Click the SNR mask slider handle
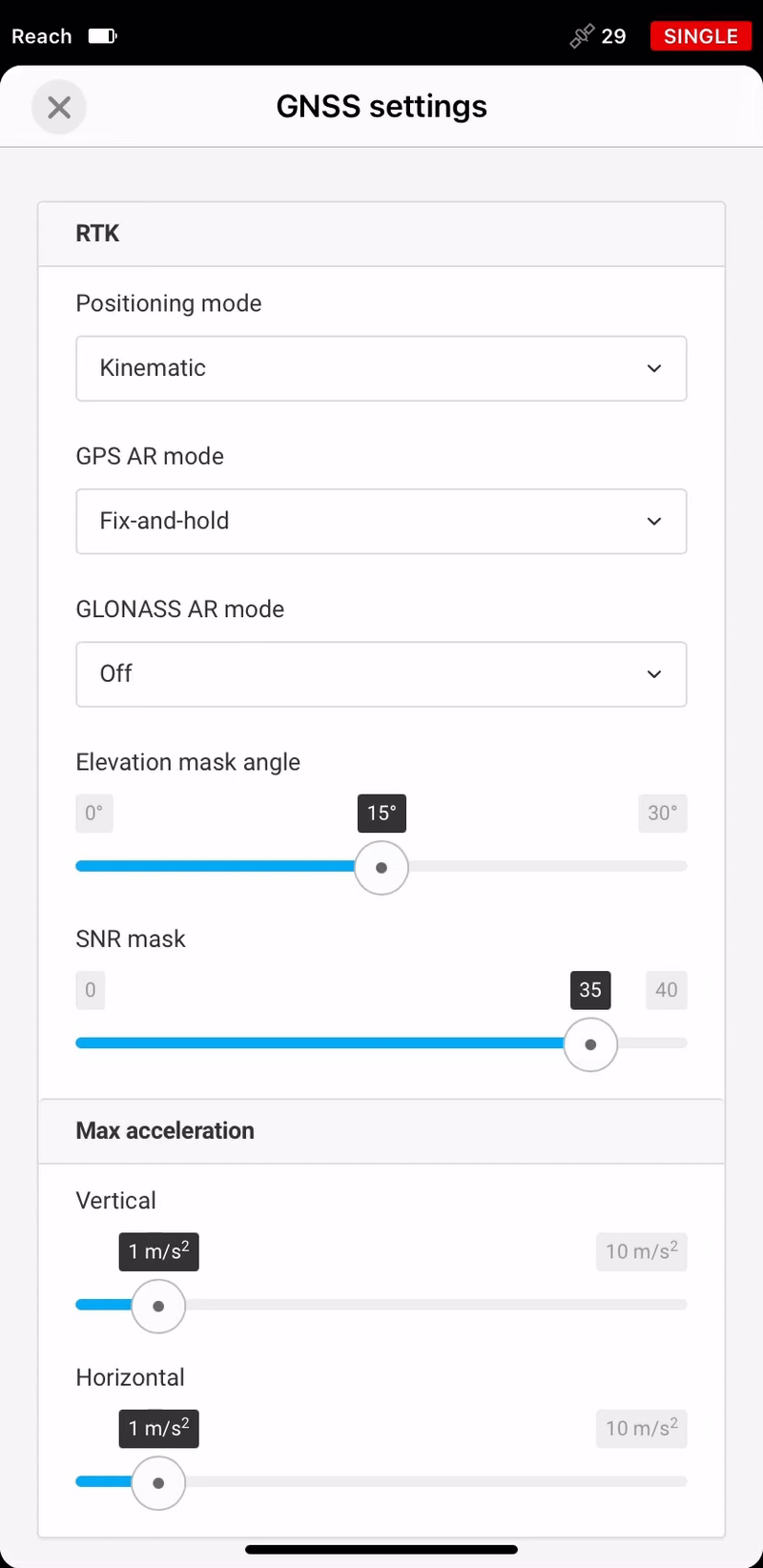This screenshot has height=1568, width=763. (x=590, y=1044)
